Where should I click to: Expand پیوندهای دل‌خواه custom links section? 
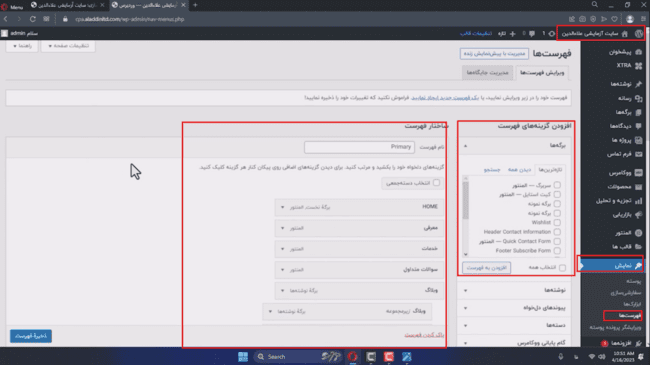514,308
